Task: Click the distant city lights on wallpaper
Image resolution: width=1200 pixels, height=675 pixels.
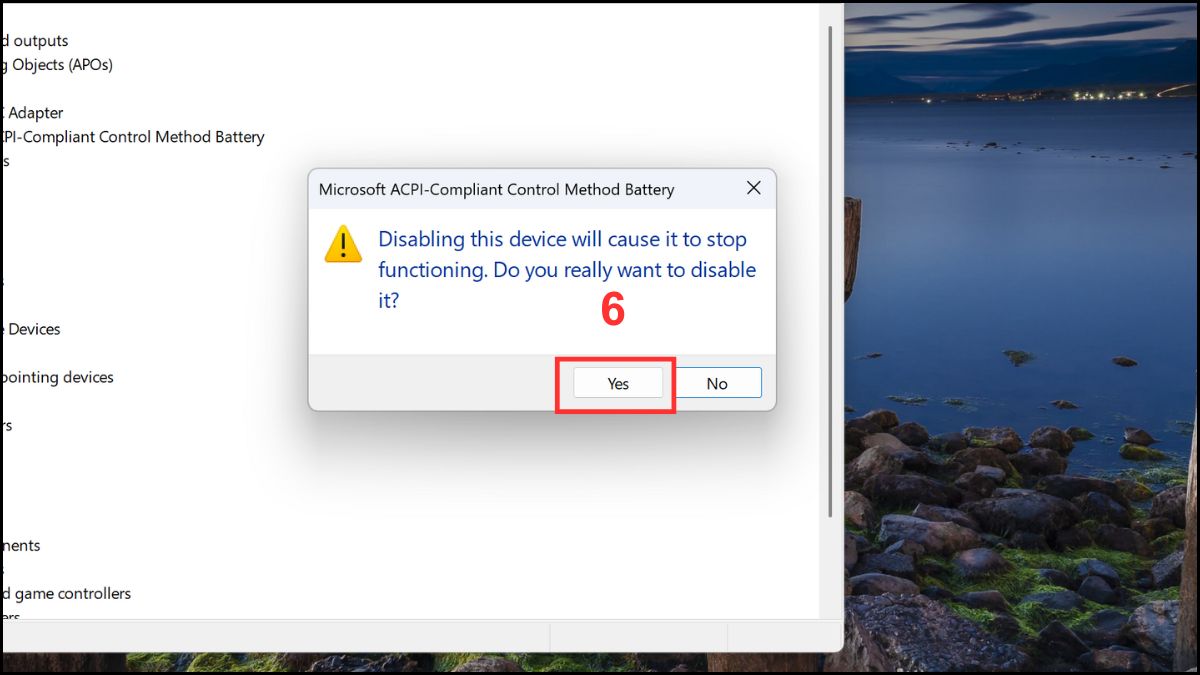Action: (x=1100, y=95)
